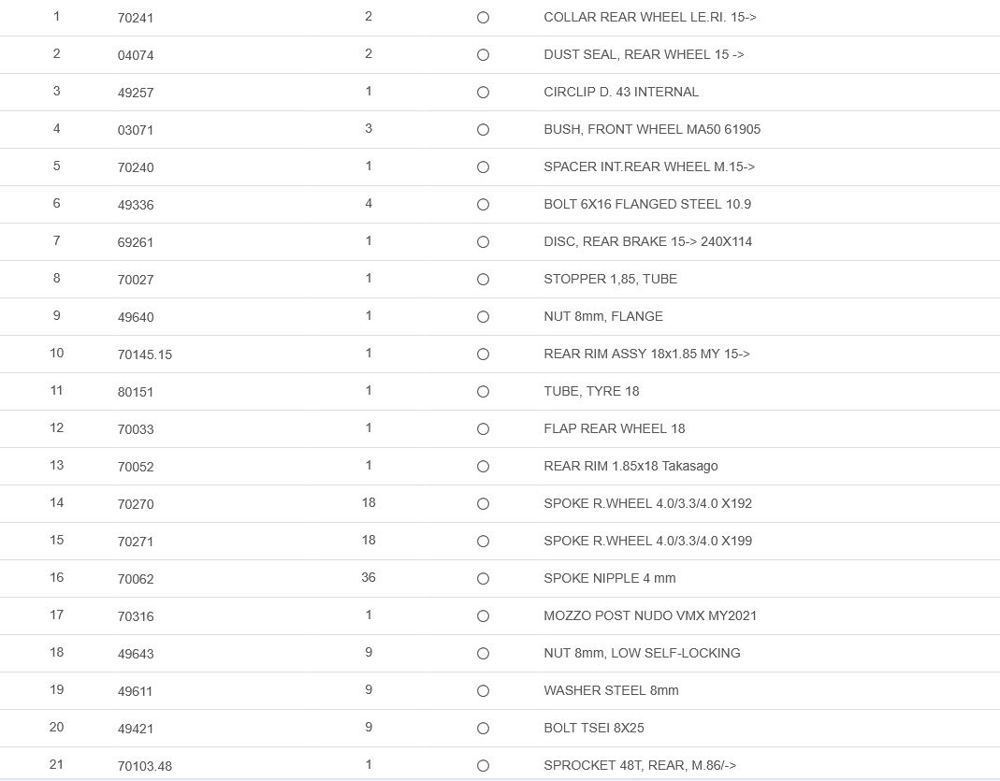
Task: Click the NUT 8mm, LOW SELF-LOCKING description
Action: [x=642, y=653]
